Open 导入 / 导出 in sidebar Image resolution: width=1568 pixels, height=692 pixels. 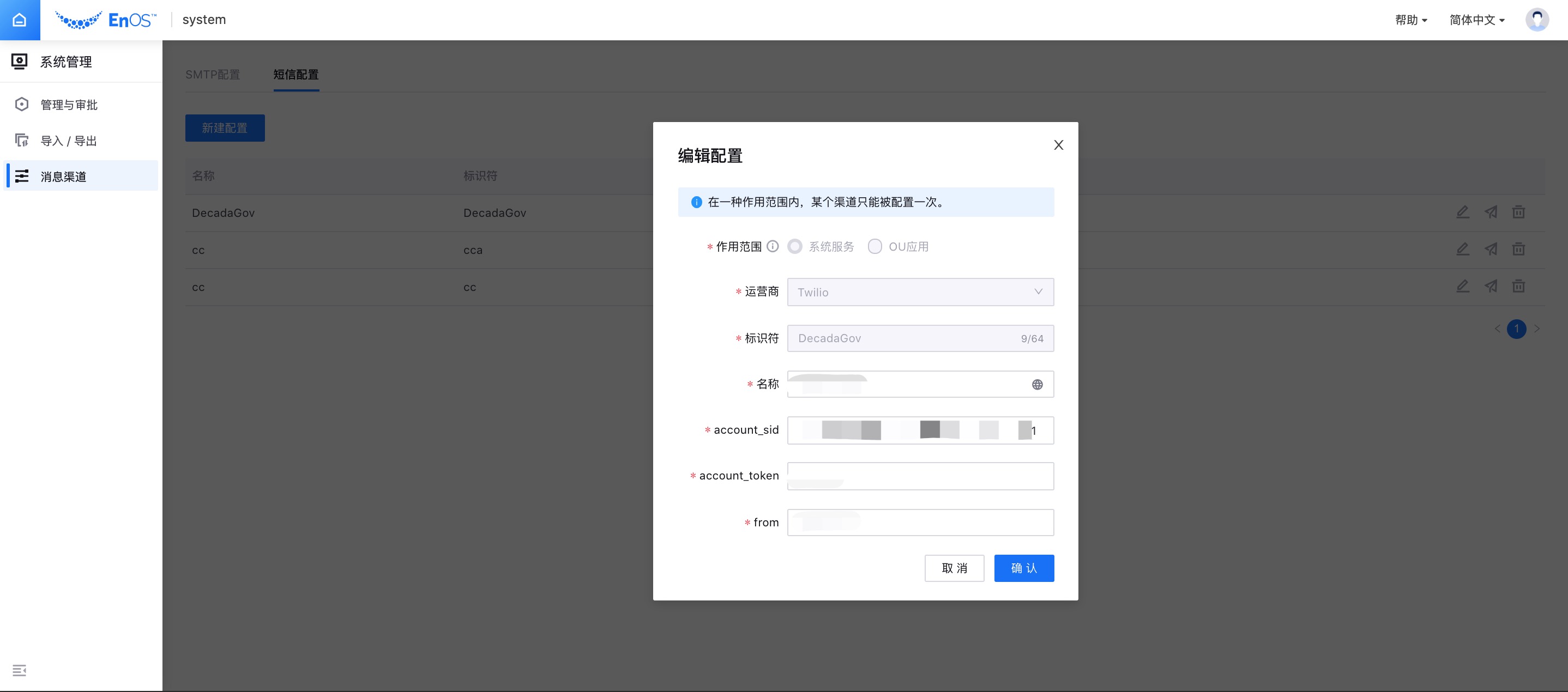tap(69, 141)
